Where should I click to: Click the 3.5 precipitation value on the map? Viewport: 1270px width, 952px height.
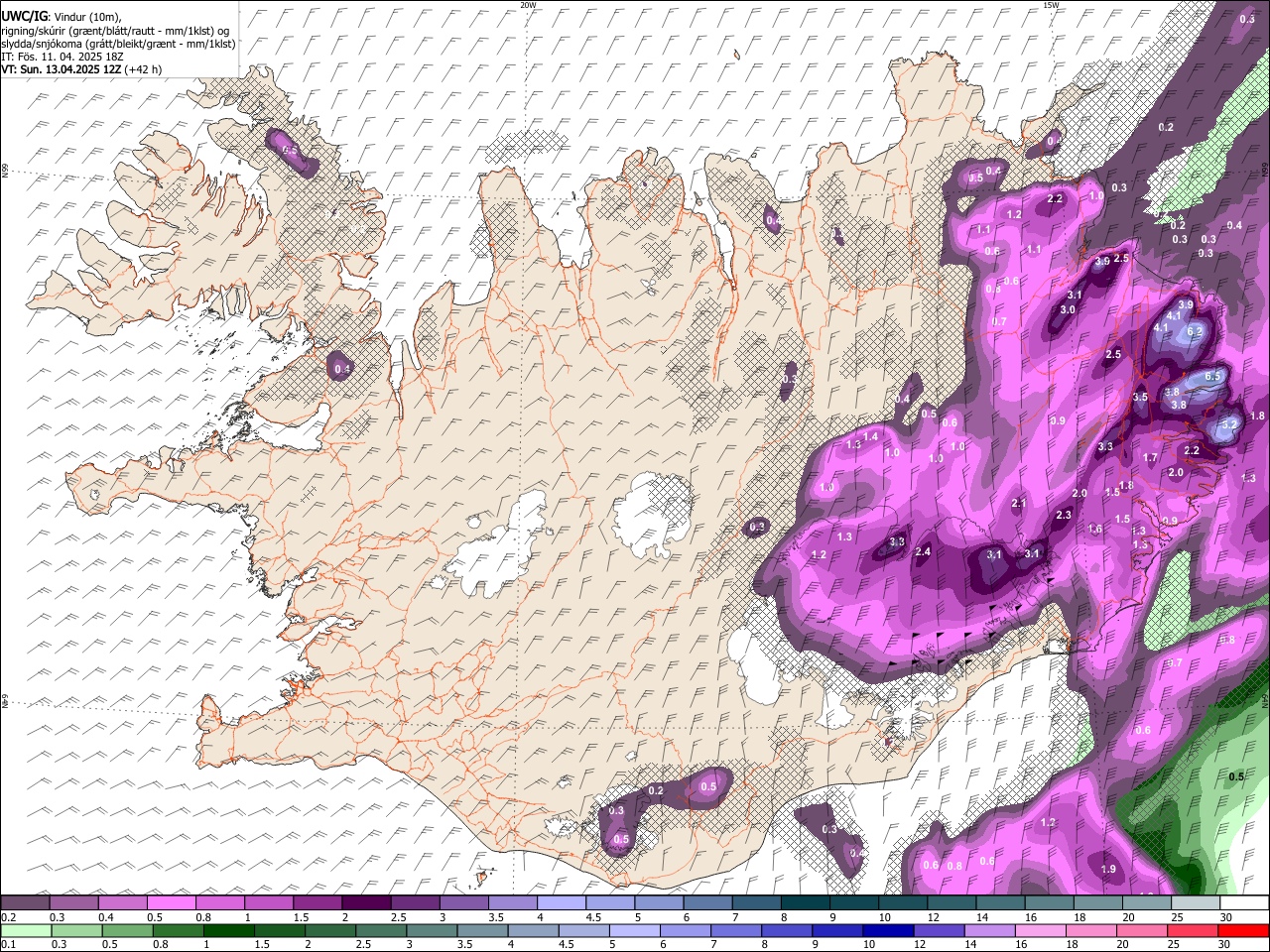point(1140,397)
